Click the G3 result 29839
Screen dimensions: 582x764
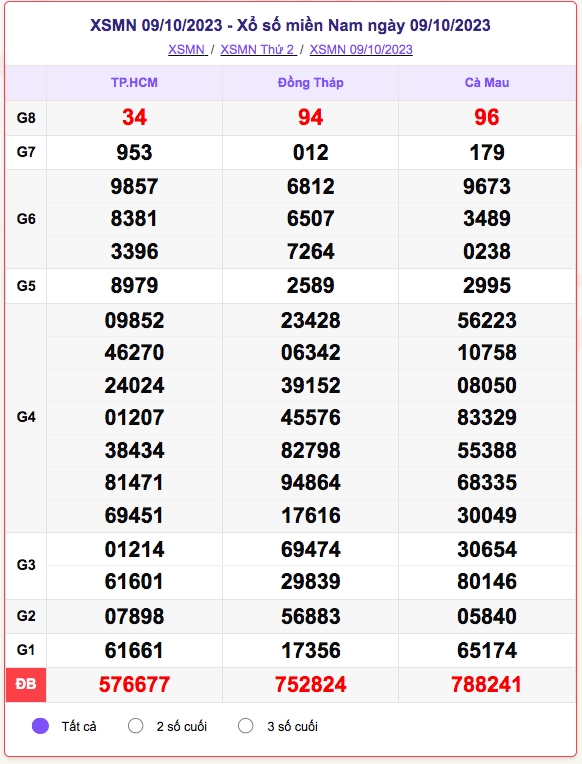pos(311,582)
